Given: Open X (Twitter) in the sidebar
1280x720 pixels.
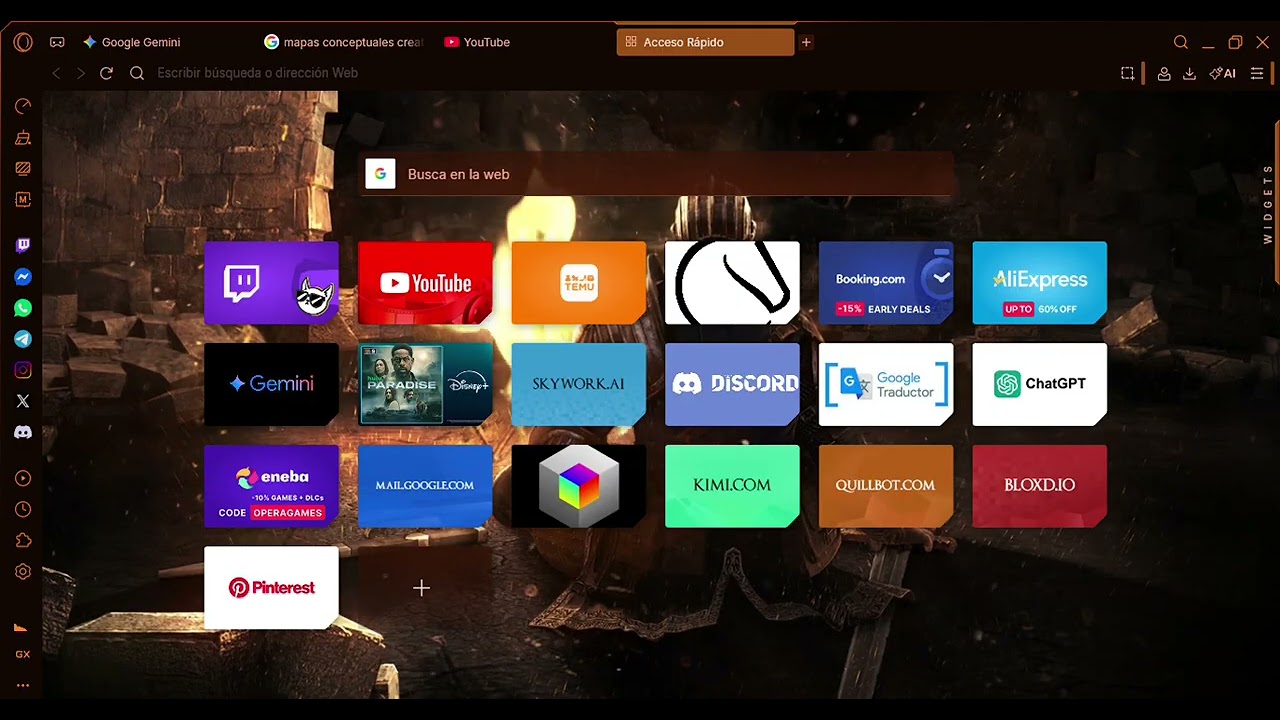Looking at the screenshot, I should [23, 401].
